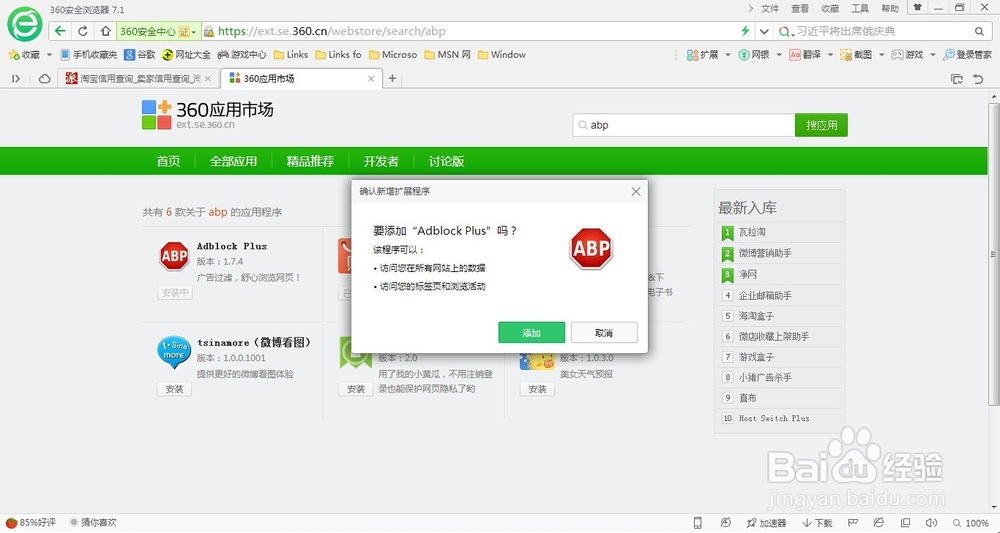Click the 取消 button in dialog
This screenshot has width=1000, height=533.
tap(604, 332)
